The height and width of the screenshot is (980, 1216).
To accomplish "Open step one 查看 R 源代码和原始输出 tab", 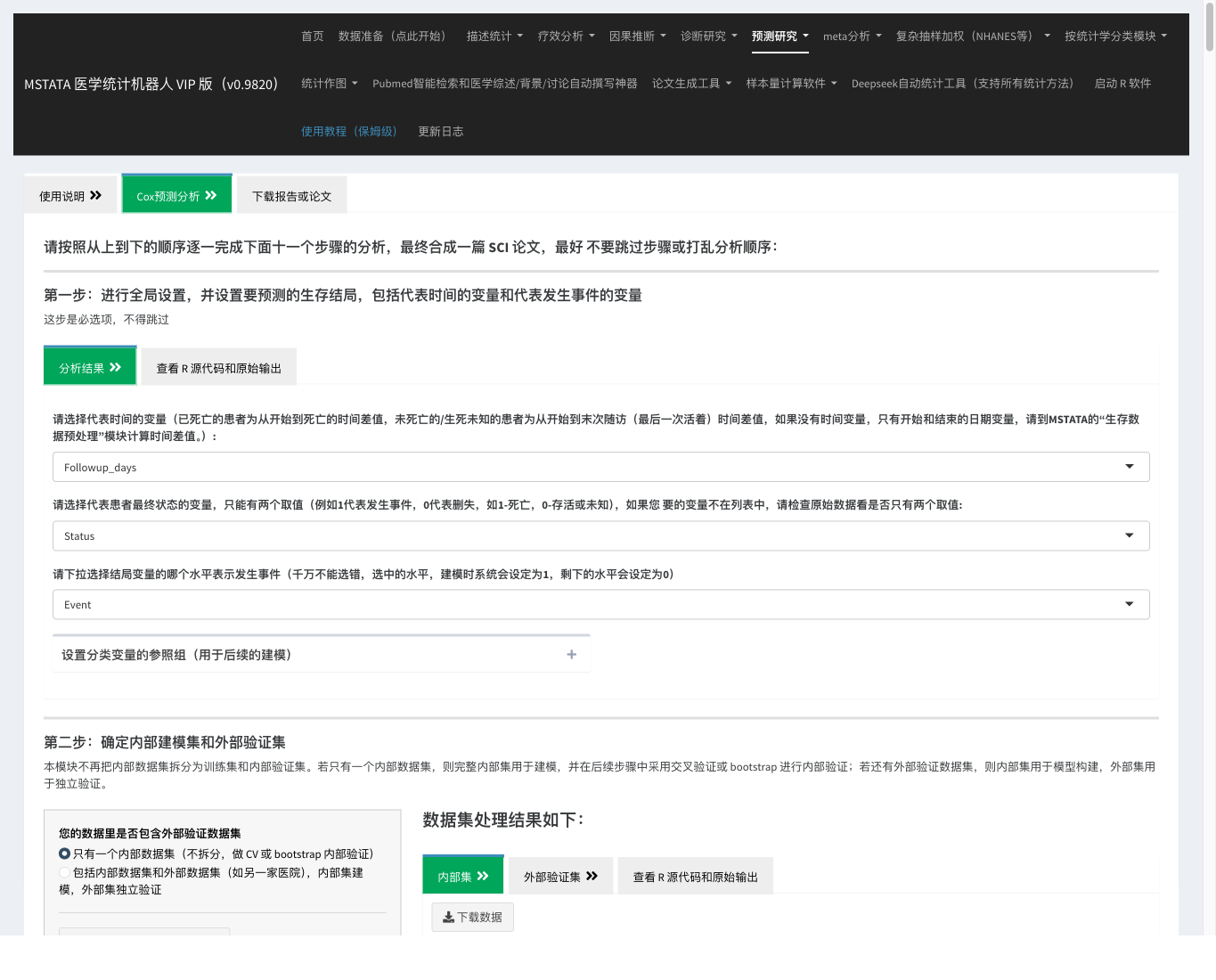I will (x=218, y=367).
